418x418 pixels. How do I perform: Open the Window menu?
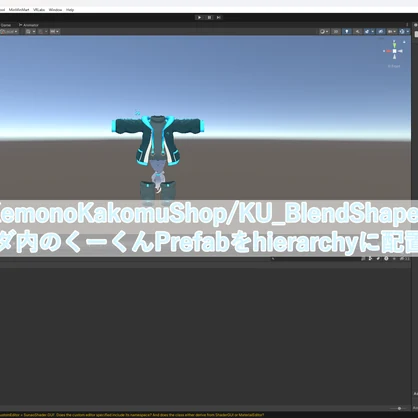[55, 10]
